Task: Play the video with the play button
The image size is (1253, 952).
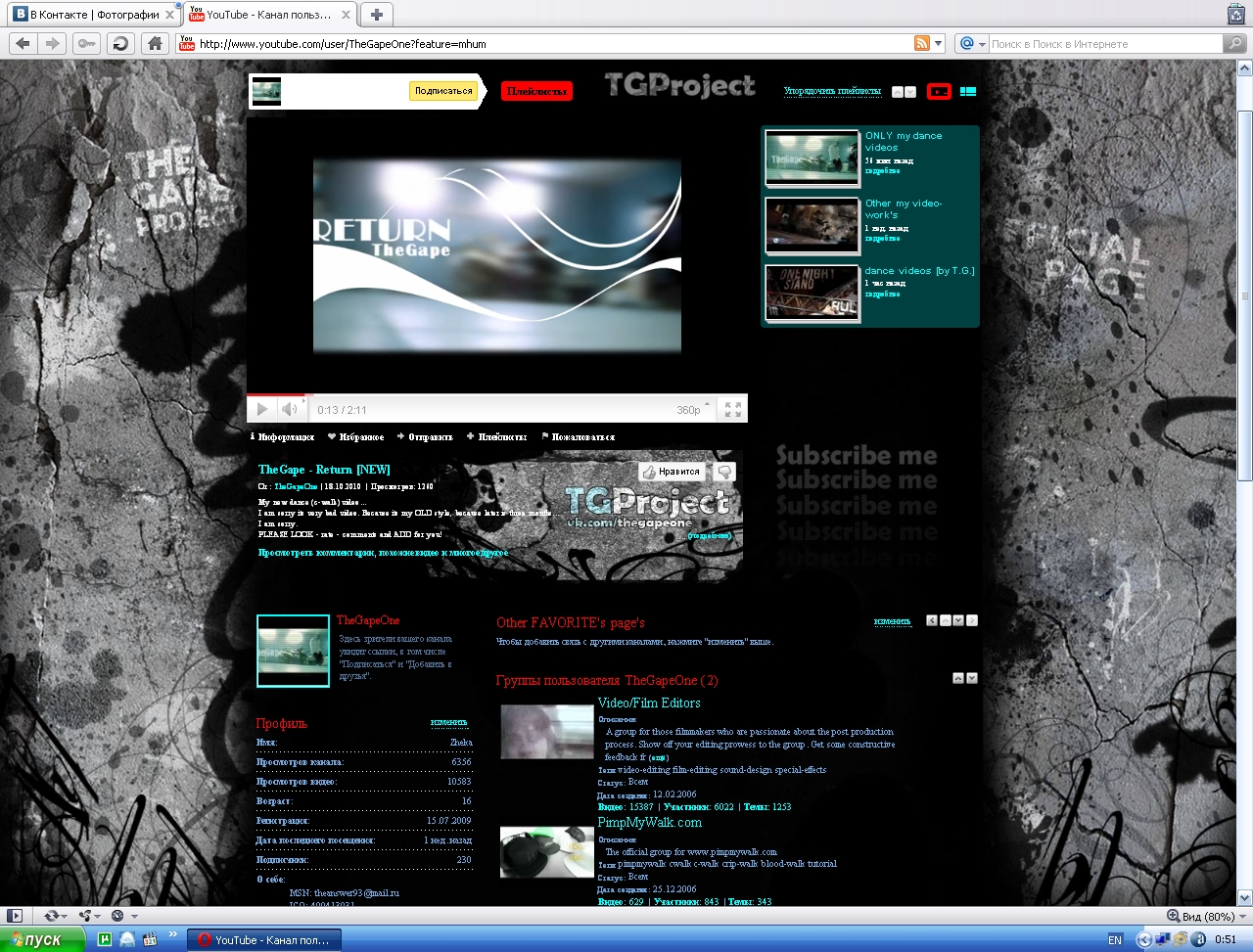Action: point(261,410)
